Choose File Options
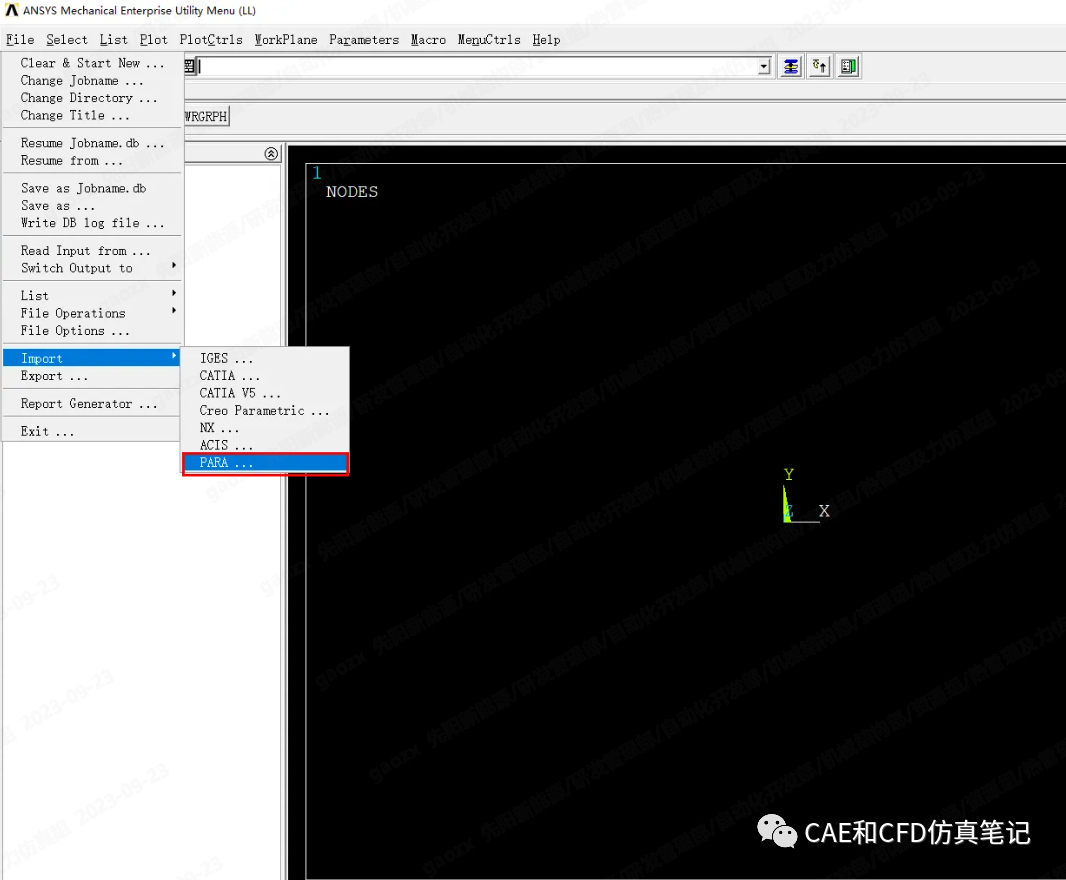1066x880 pixels. [x=92, y=331]
